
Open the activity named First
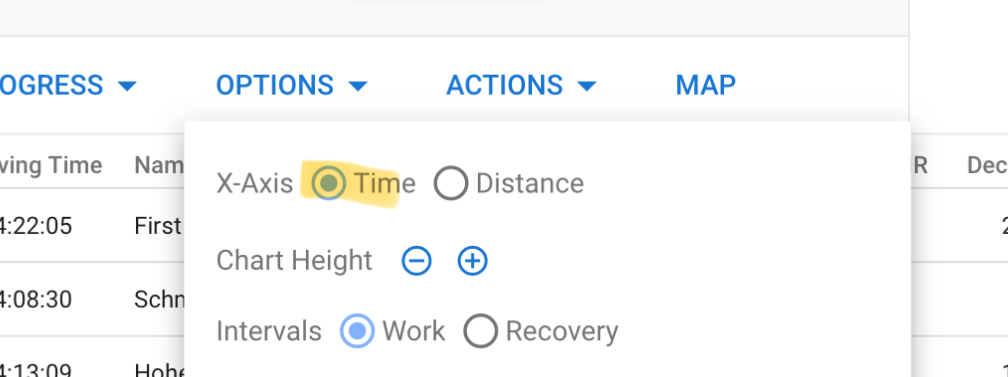(x=158, y=226)
